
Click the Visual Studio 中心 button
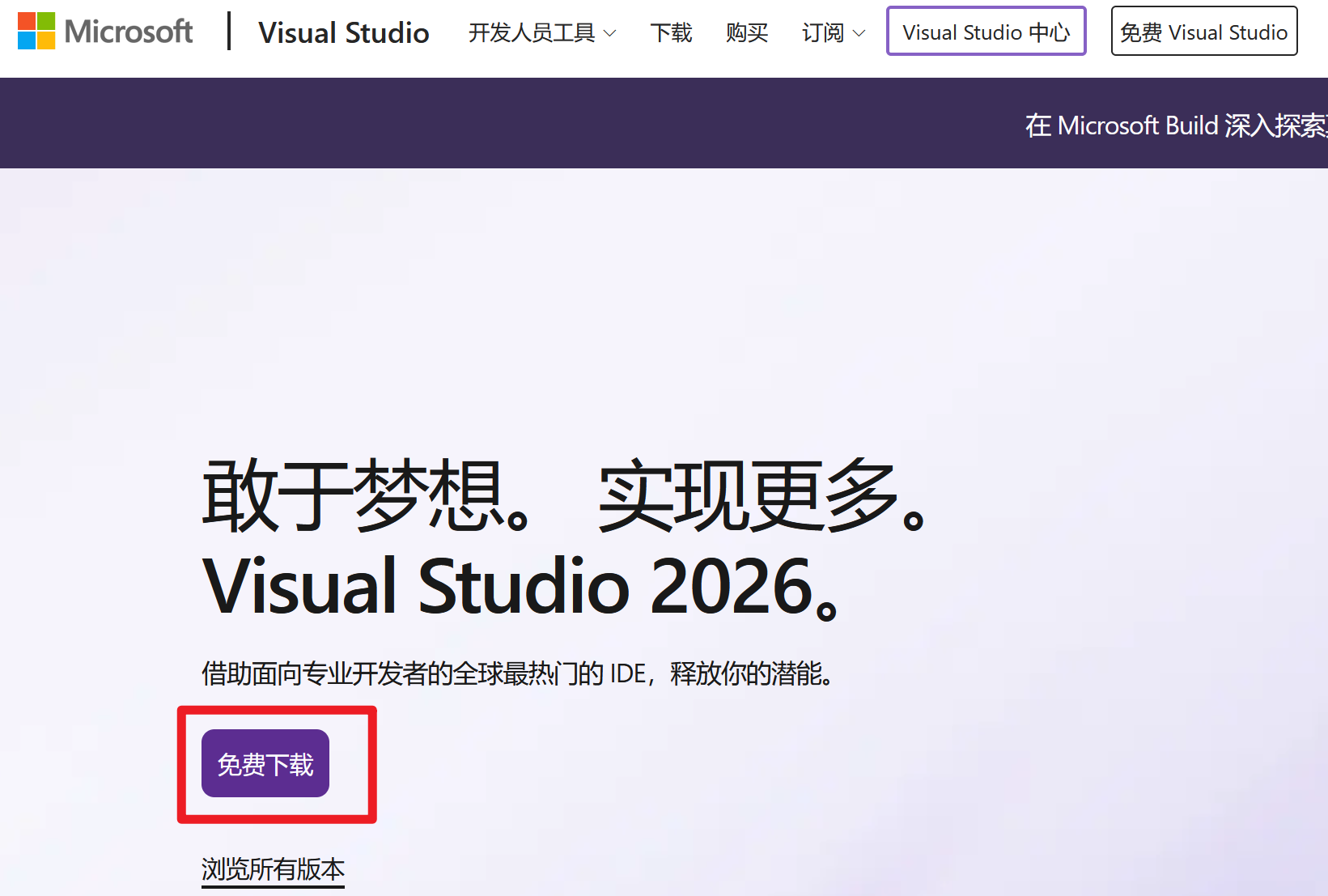click(x=986, y=31)
